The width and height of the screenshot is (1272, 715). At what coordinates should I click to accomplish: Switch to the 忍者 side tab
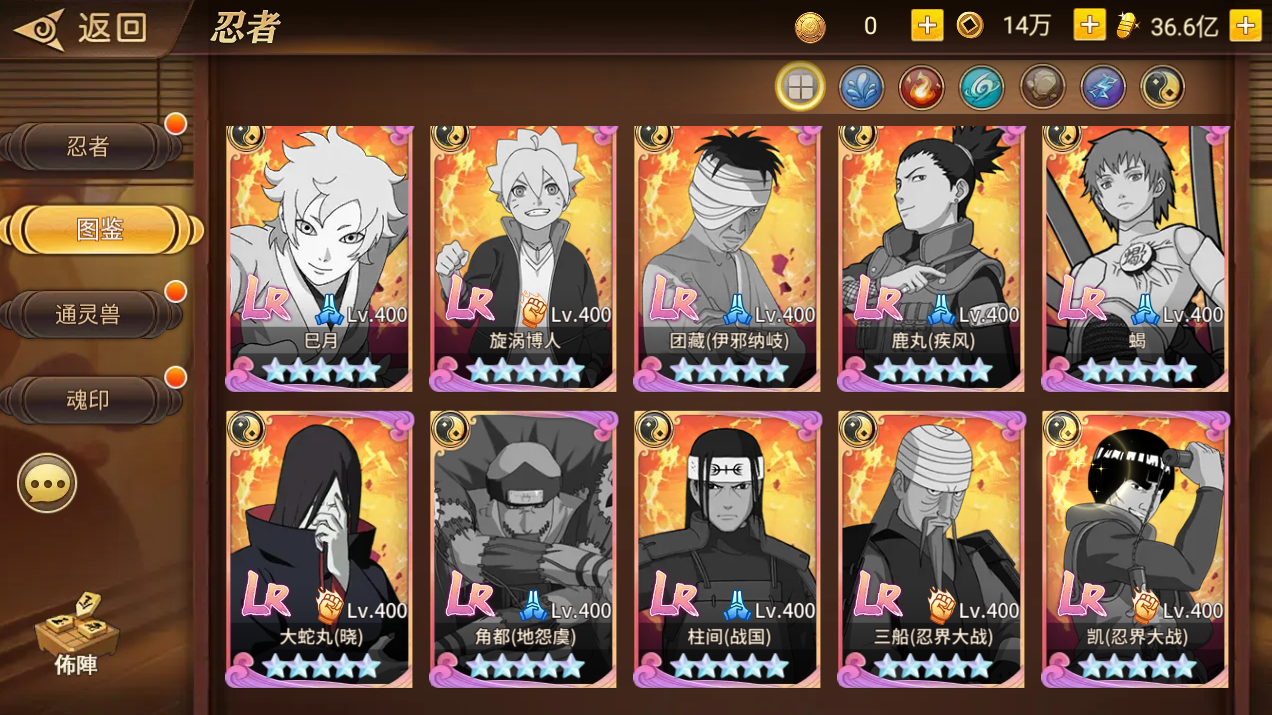tap(90, 147)
